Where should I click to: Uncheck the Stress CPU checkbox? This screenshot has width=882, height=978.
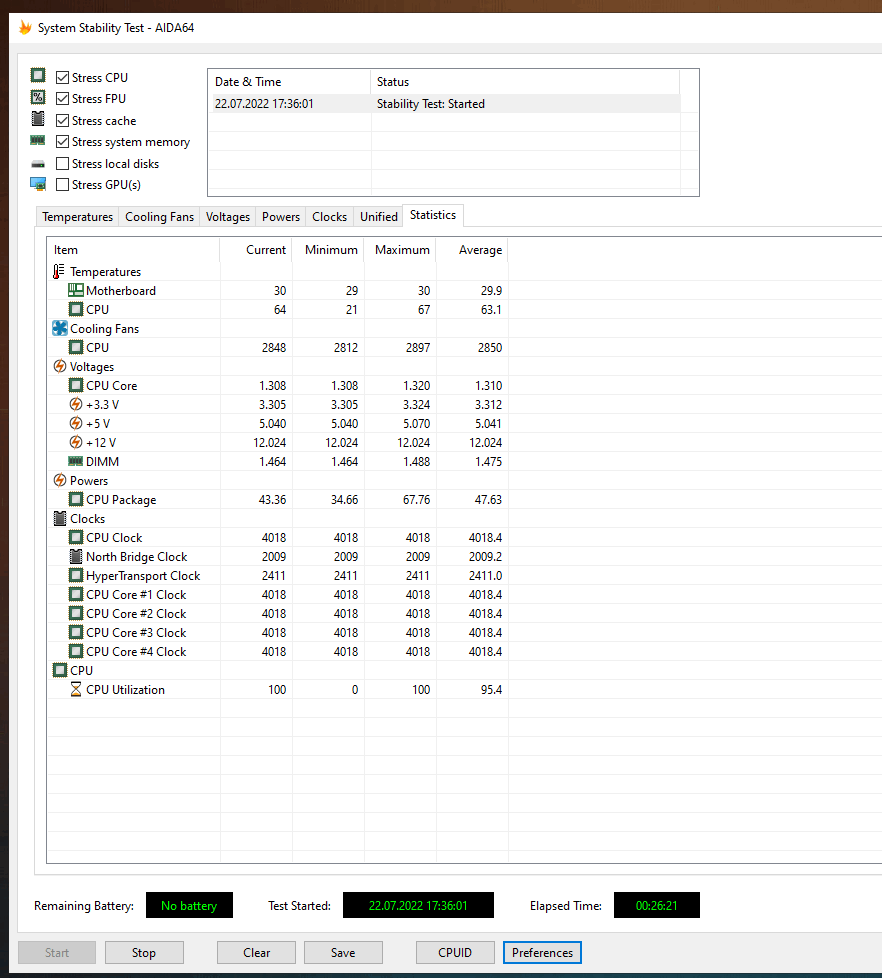point(62,77)
